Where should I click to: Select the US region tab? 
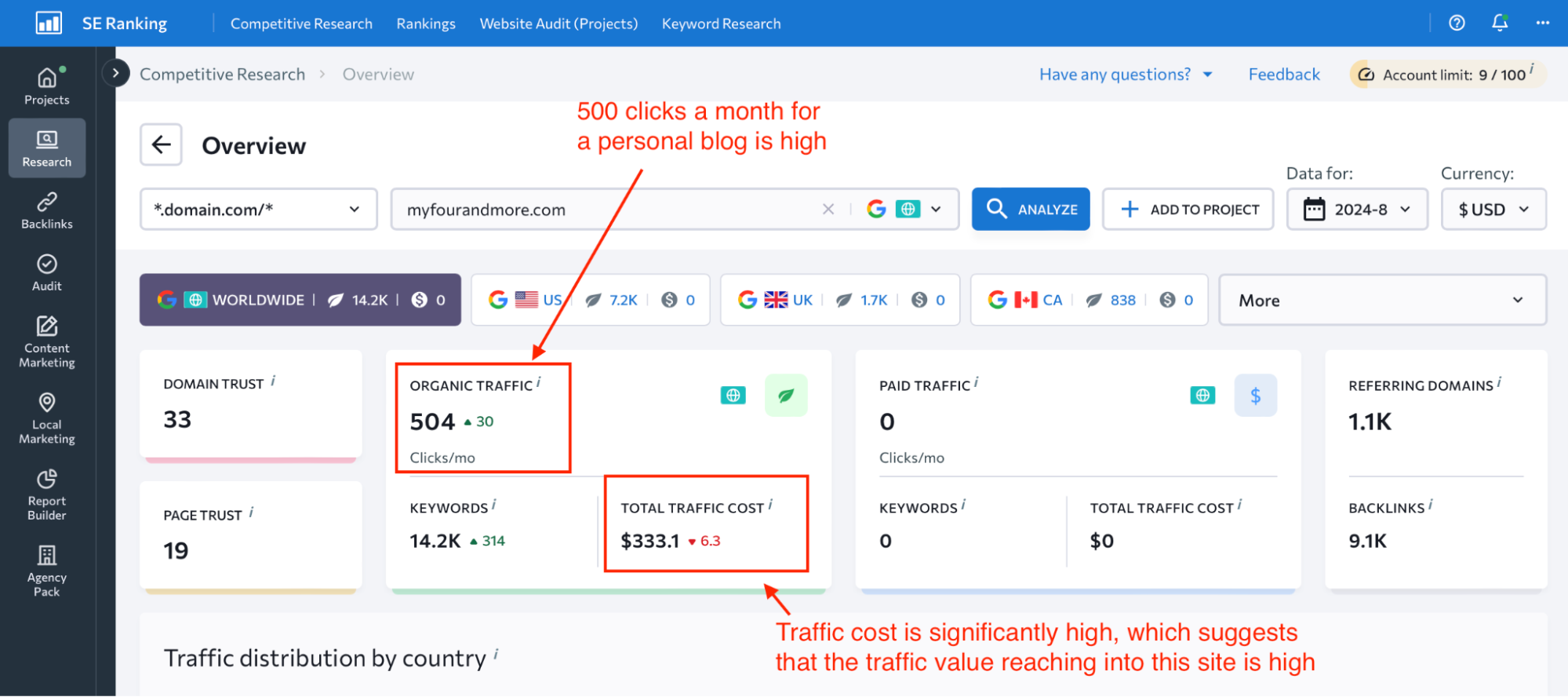[x=591, y=300]
